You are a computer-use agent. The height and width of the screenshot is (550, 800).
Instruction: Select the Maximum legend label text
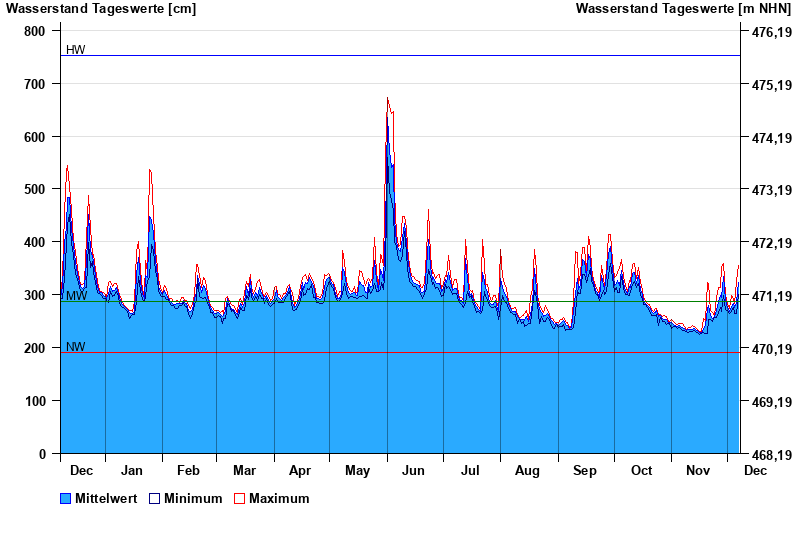click(x=279, y=498)
